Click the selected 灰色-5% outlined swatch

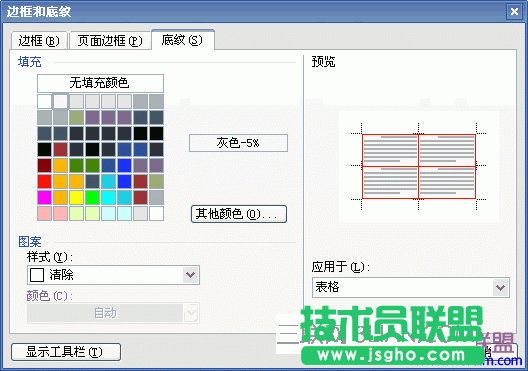pyautogui.click(x=61, y=101)
